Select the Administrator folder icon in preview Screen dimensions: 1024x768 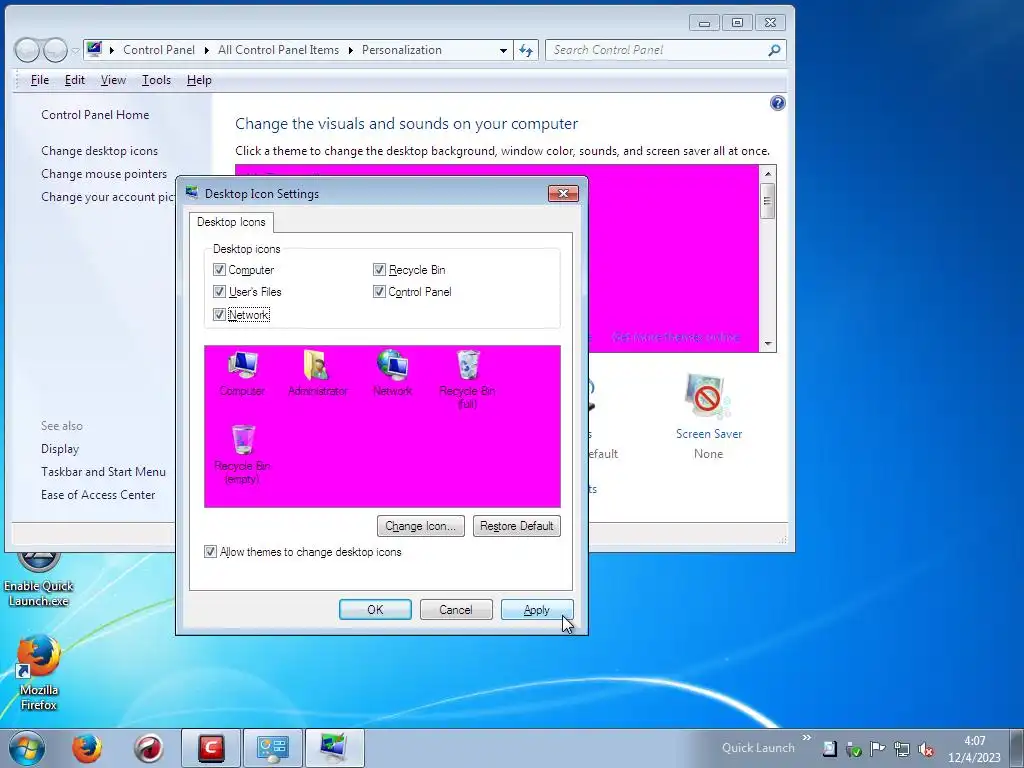click(x=317, y=373)
